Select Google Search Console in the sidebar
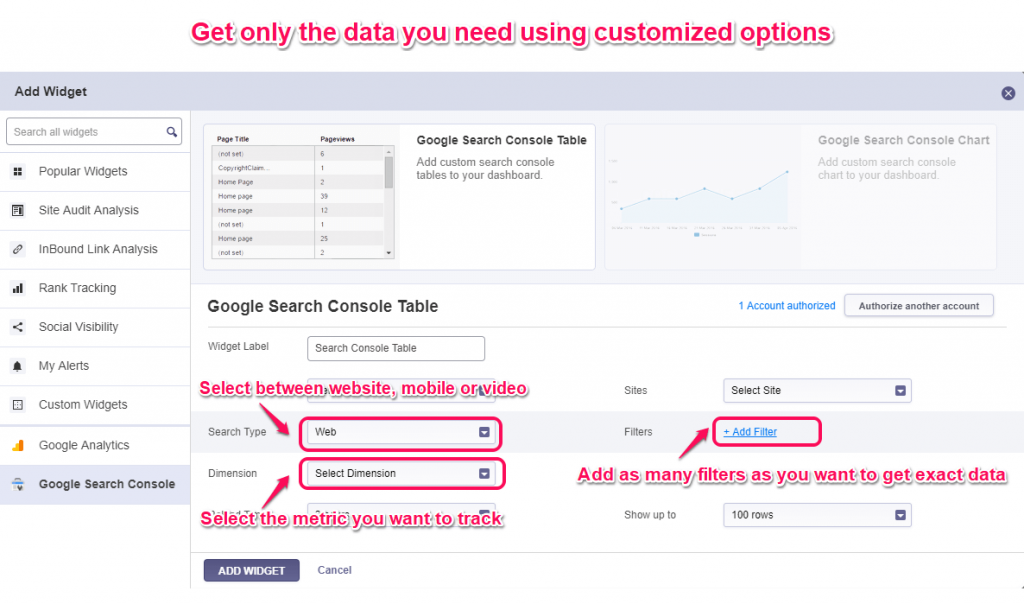The width and height of the screenshot is (1024, 604). click(x=106, y=484)
